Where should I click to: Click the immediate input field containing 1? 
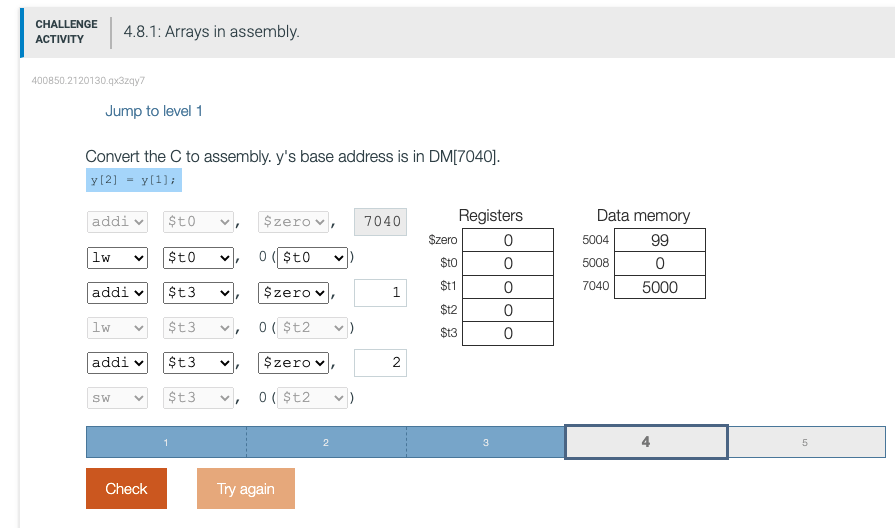[380, 293]
